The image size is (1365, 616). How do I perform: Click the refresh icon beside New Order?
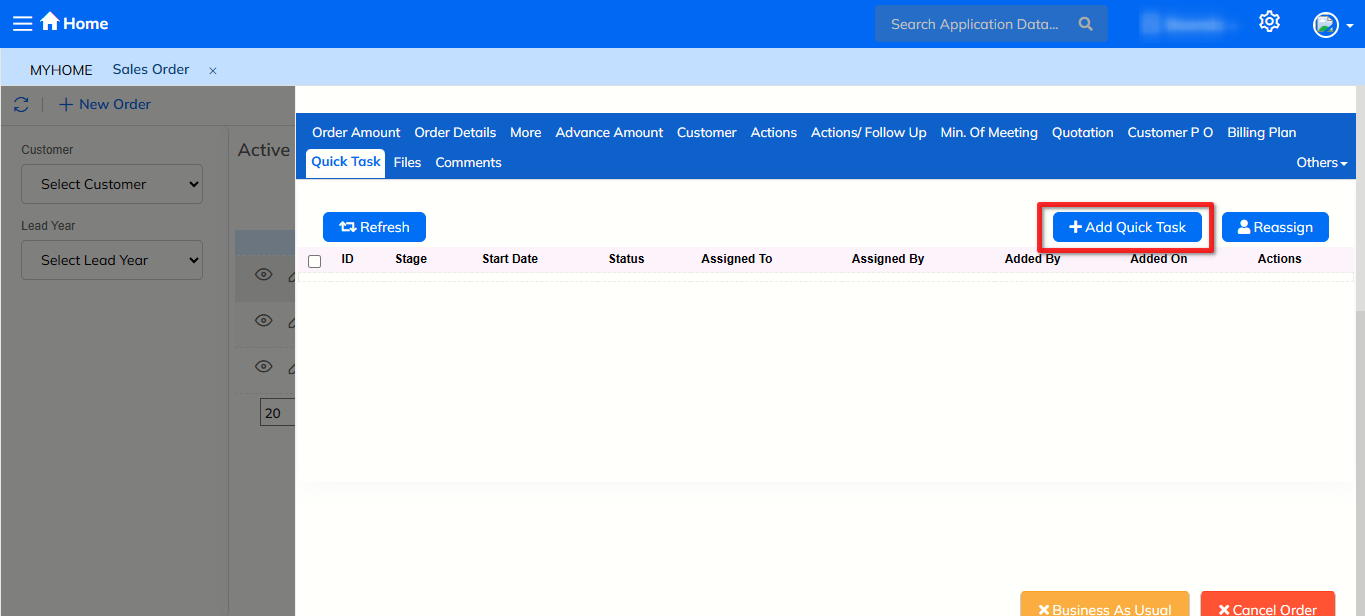click(21, 104)
